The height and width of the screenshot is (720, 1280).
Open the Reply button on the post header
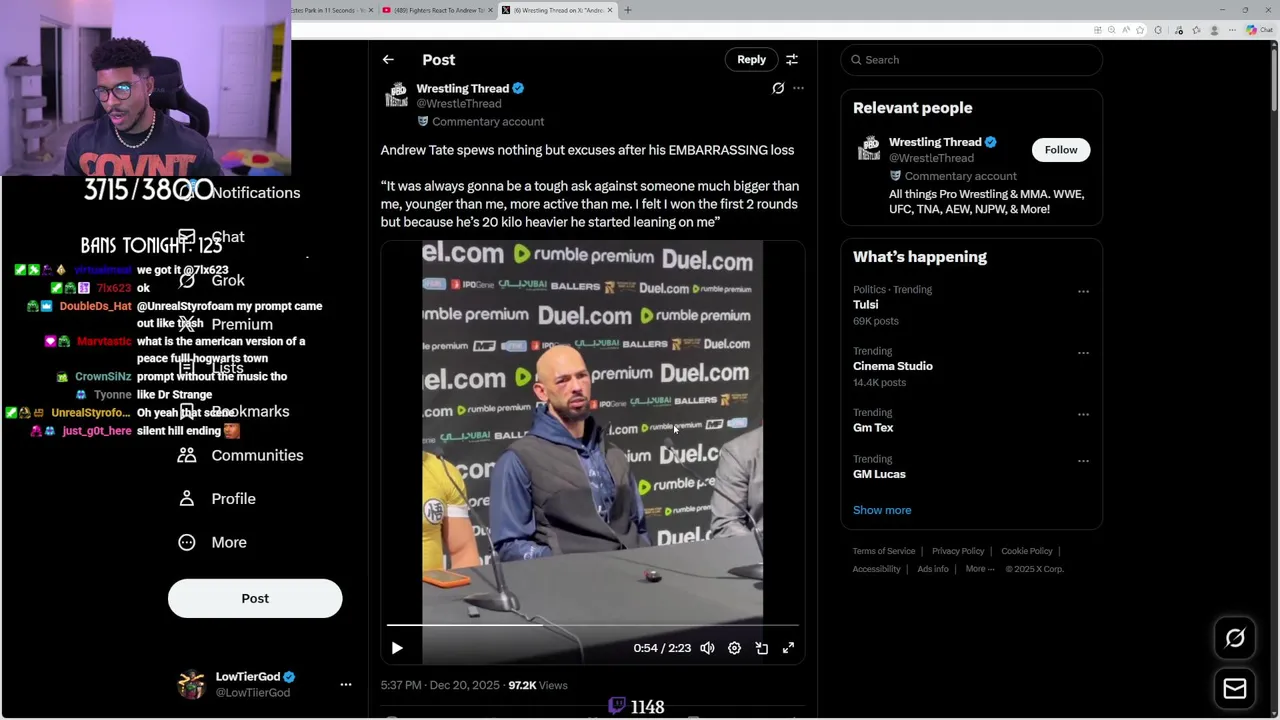click(x=751, y=60)
